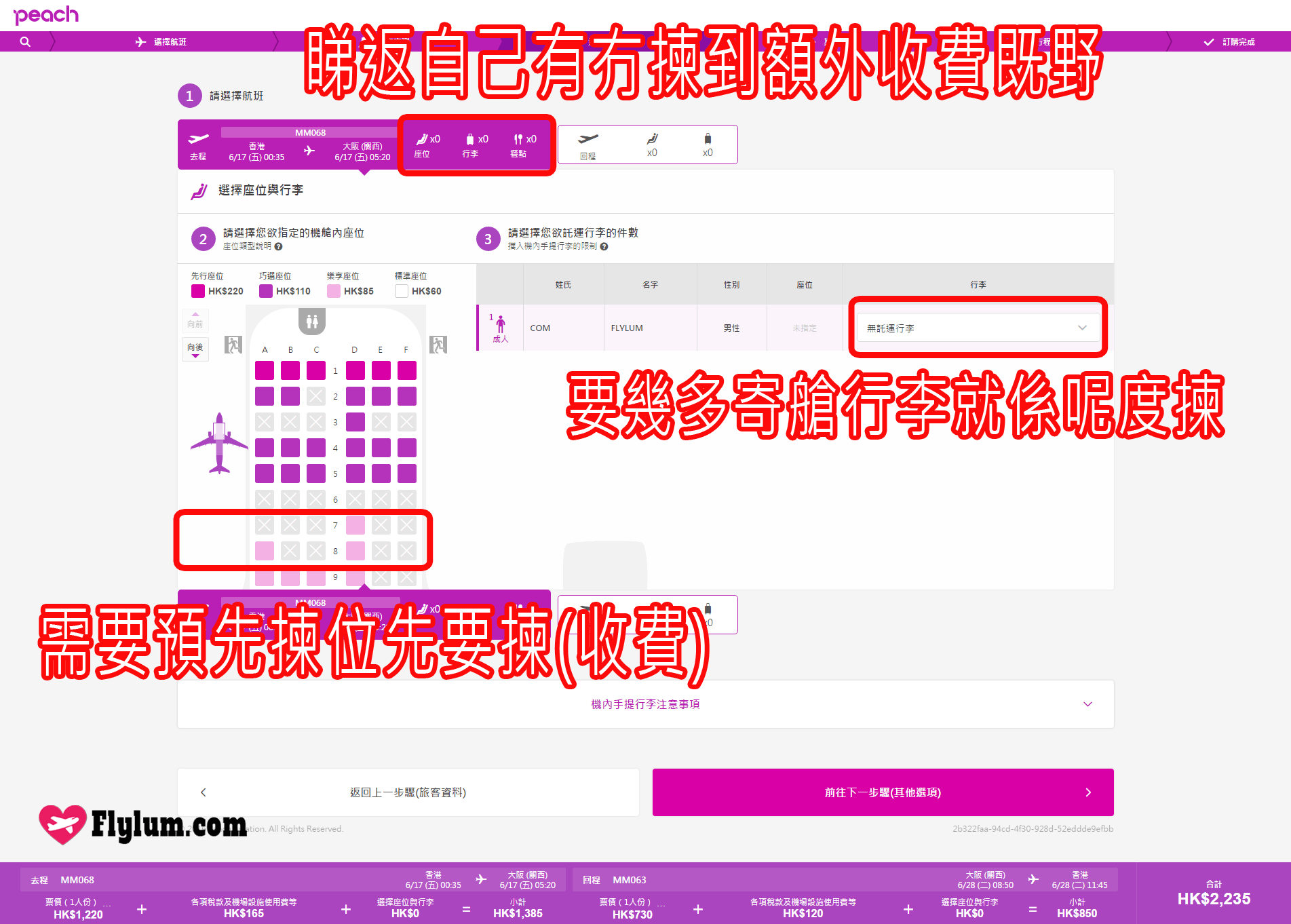This screenshot has width=1291, height=924.
Task: Click the purple airplane overview icon
Action: (219, 444)
